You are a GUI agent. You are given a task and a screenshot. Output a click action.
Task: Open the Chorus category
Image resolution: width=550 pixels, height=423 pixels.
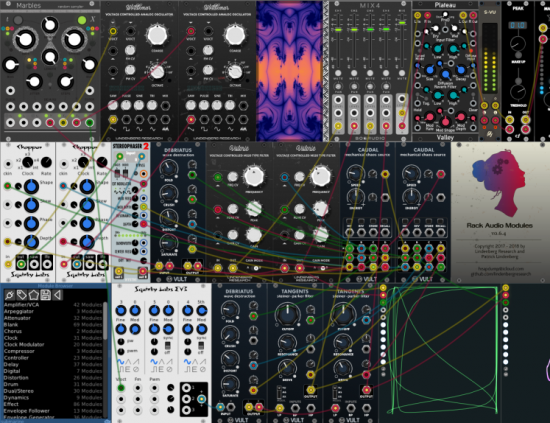point(53,331)
